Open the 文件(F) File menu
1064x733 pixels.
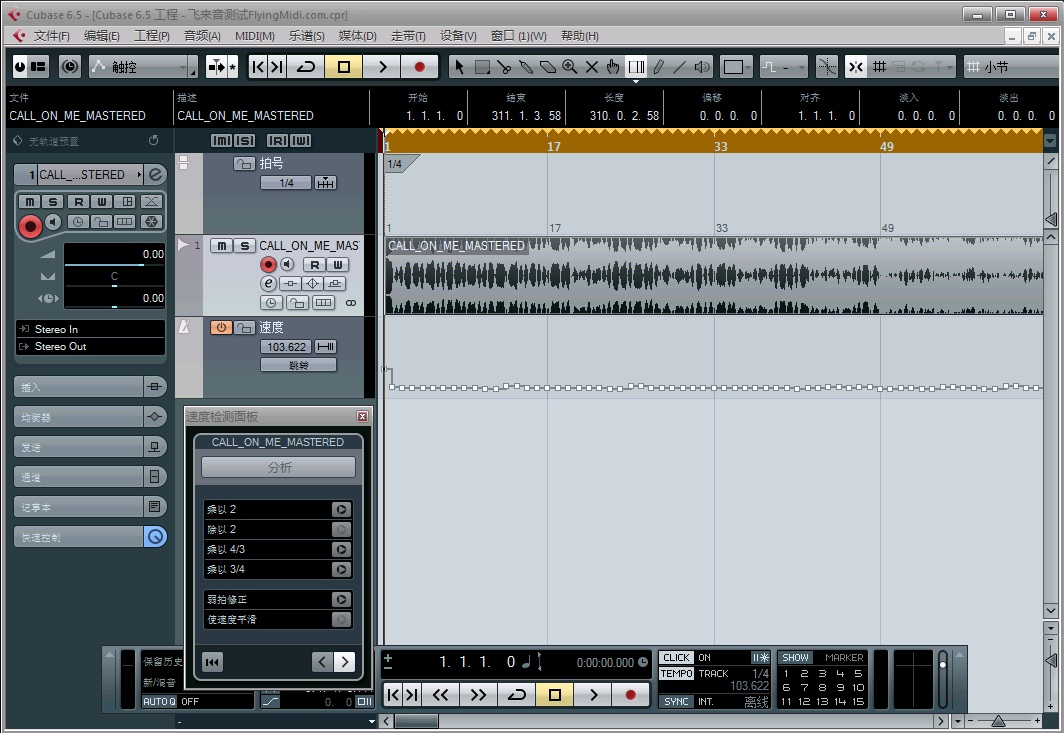52,35
